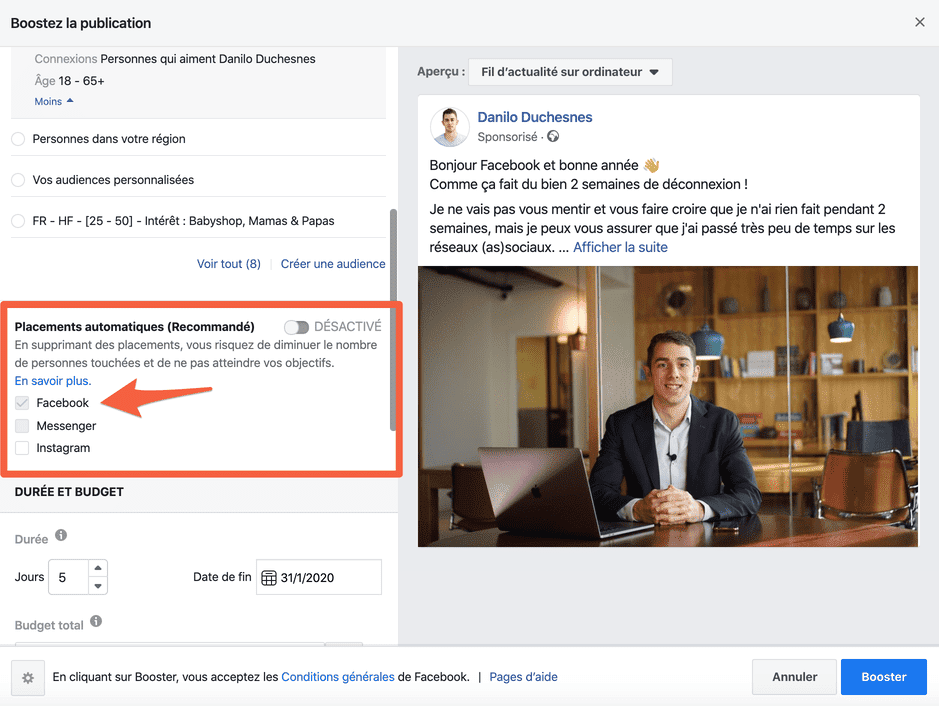Viewport: 939px width, 706px height.
Task: Expand post text with Afficher la suite
Action: (x=620, y=247)
